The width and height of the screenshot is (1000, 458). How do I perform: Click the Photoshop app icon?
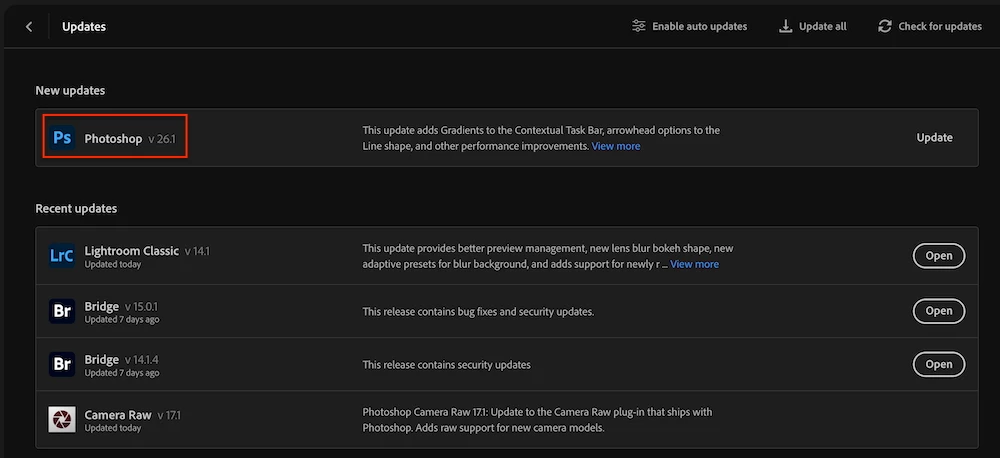point(62,138)
